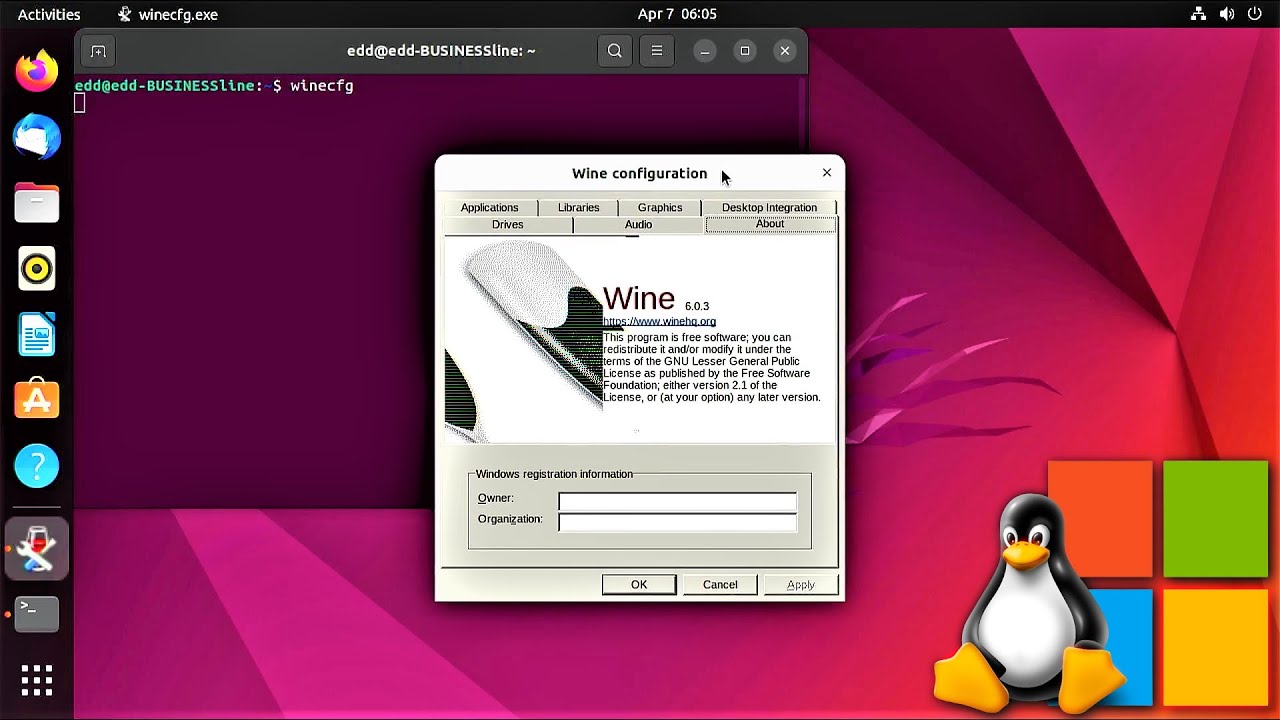The height and width of the screenshot is (720, 1280).
Task: Open the Audio tab
Action: pyautogui.click(x=639, y=224)
